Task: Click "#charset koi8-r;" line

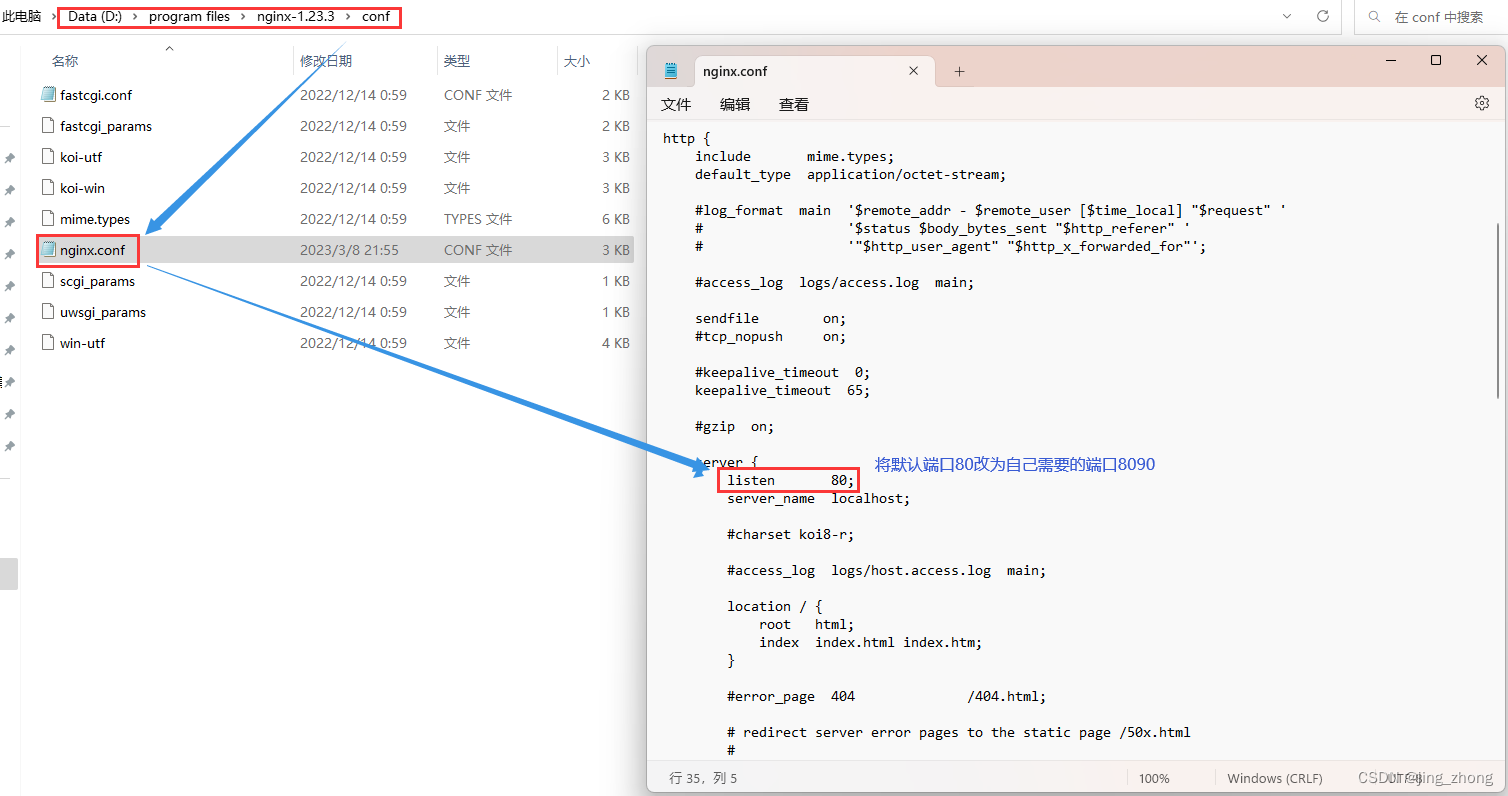Action: pyautogui.click(x=791, y=534)
